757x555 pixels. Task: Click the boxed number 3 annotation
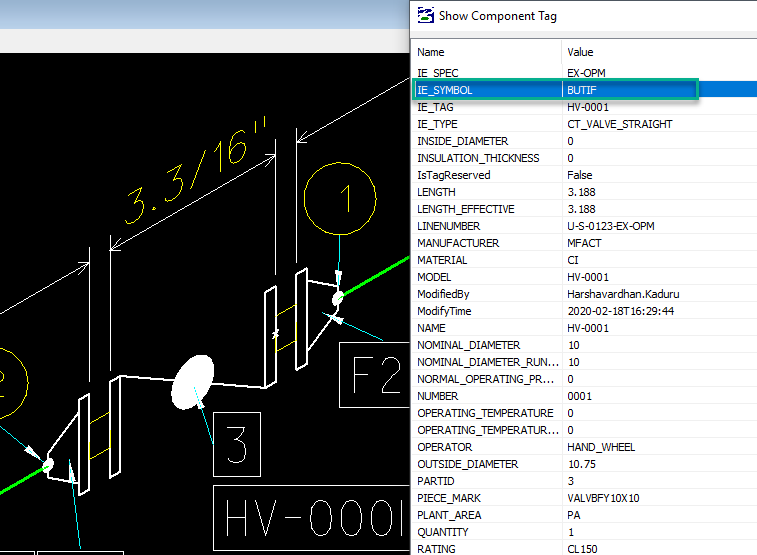[x=237, y=444]
